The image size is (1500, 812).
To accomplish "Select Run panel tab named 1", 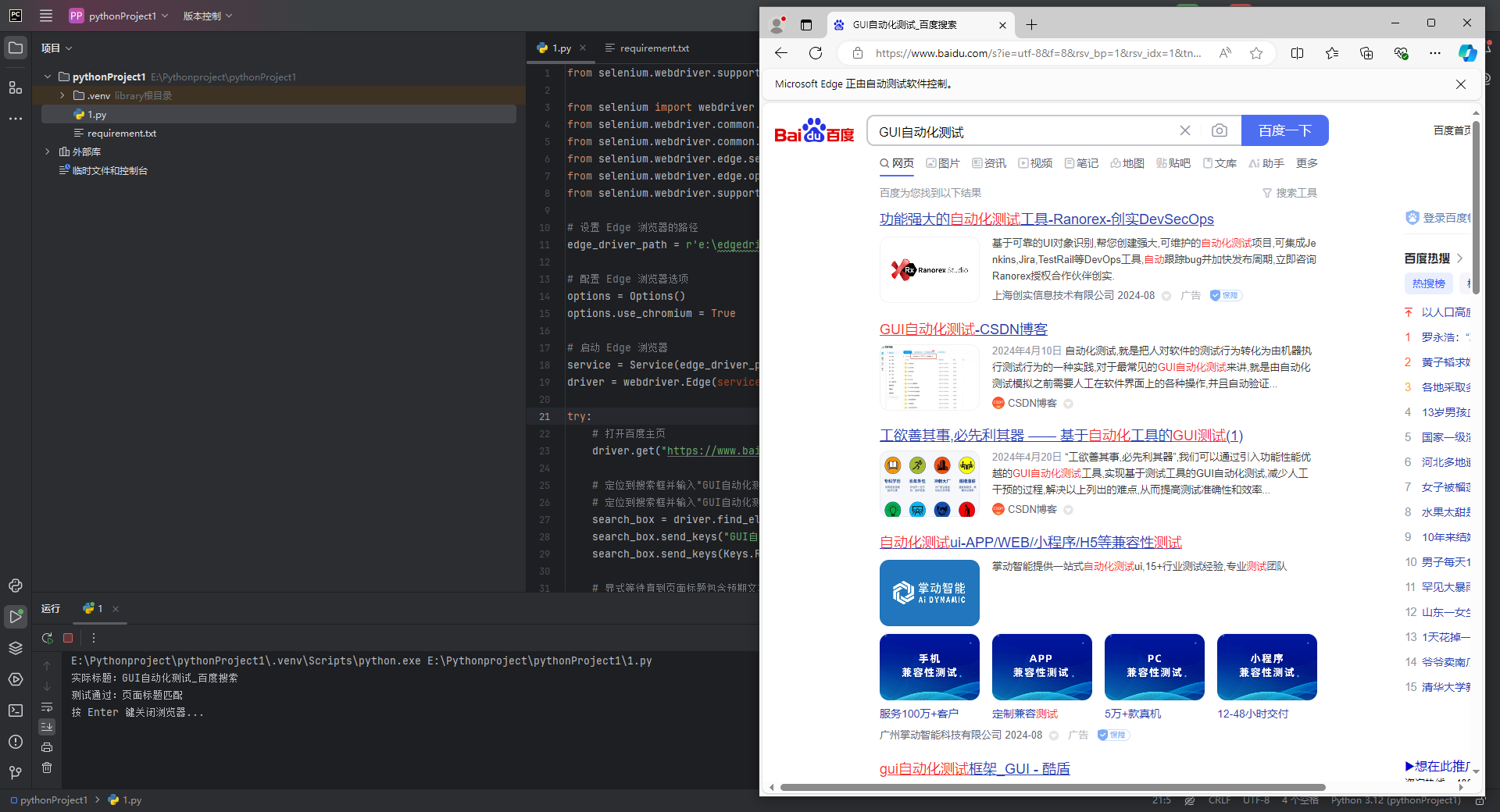I will (x=93, y=608).
